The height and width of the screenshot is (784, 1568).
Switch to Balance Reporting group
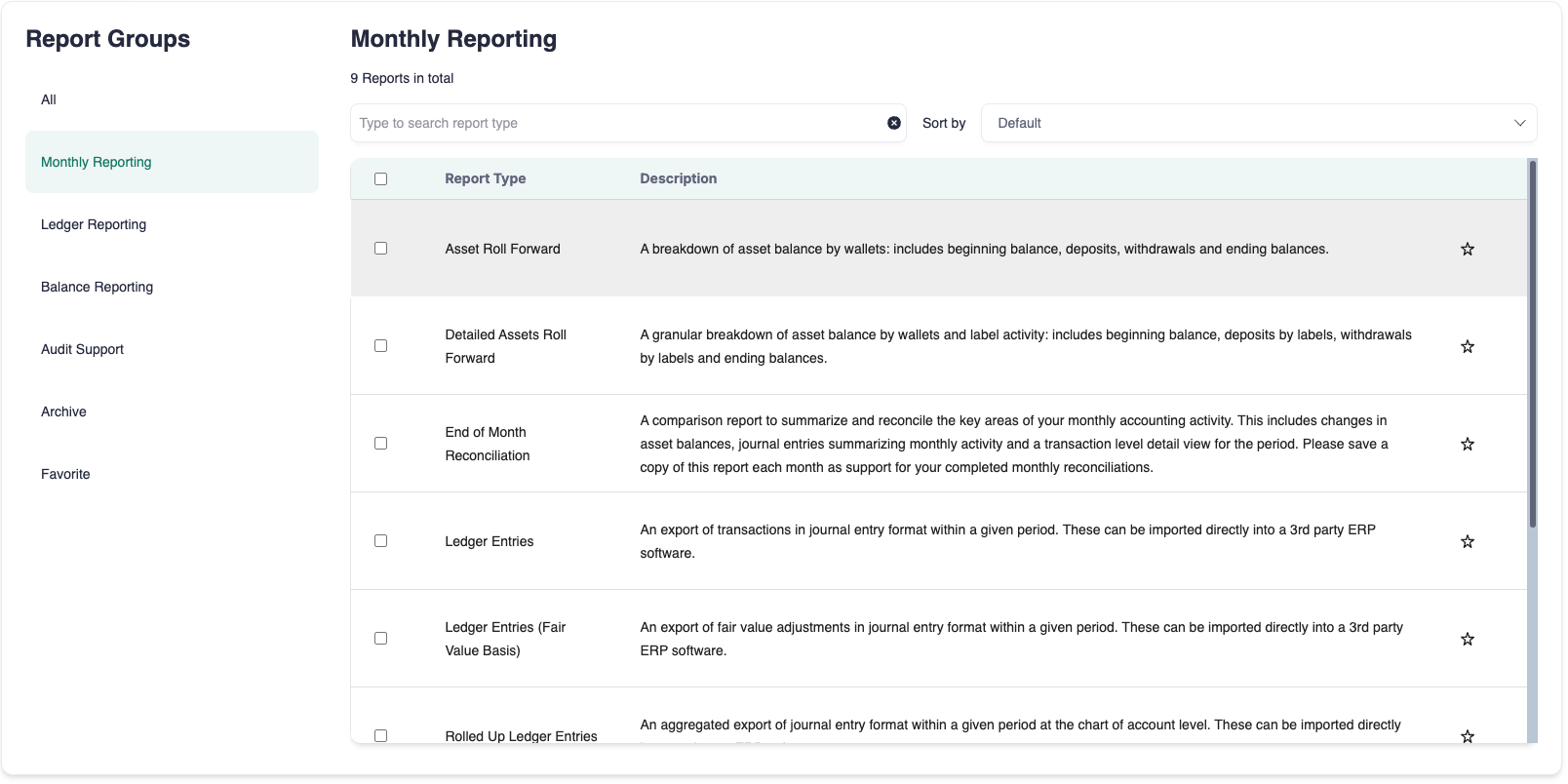(x=97, y=287)
